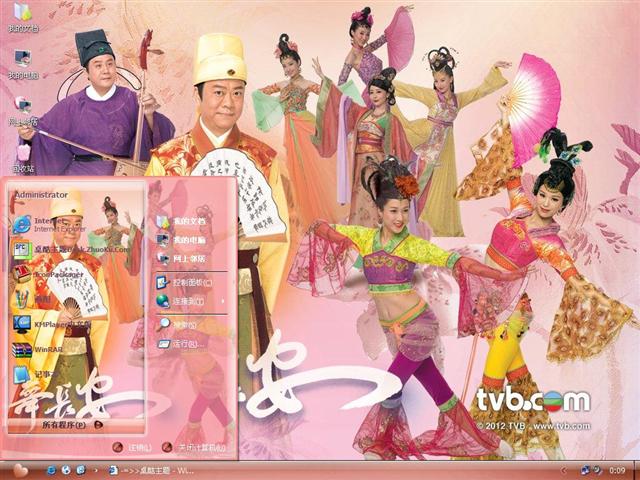Click the network tray icon
The image size is (640, 480).
pos(586,470)
